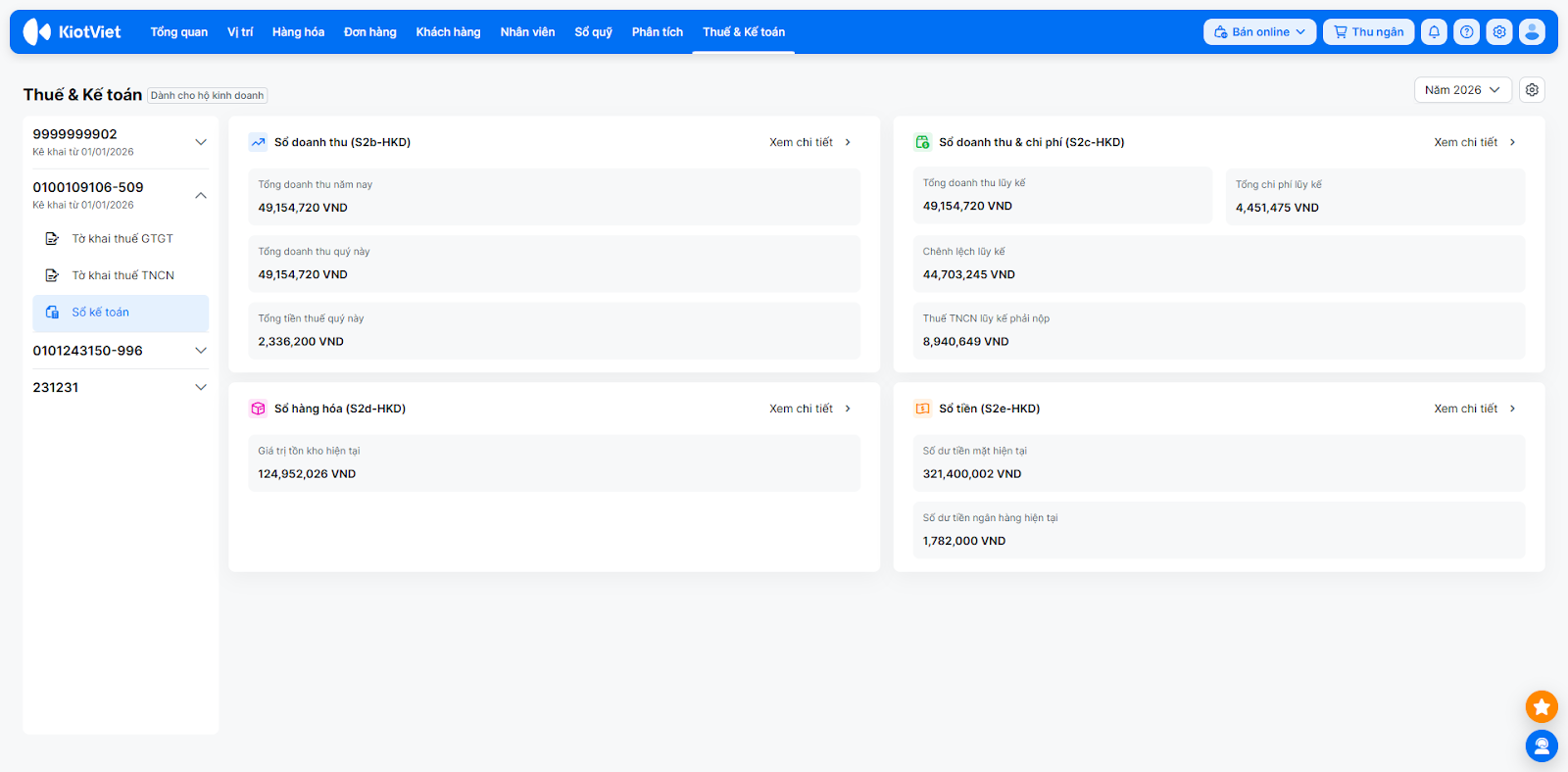Click the Xem chi tiết arrow in Sổ tiền

coord(1512,409)
